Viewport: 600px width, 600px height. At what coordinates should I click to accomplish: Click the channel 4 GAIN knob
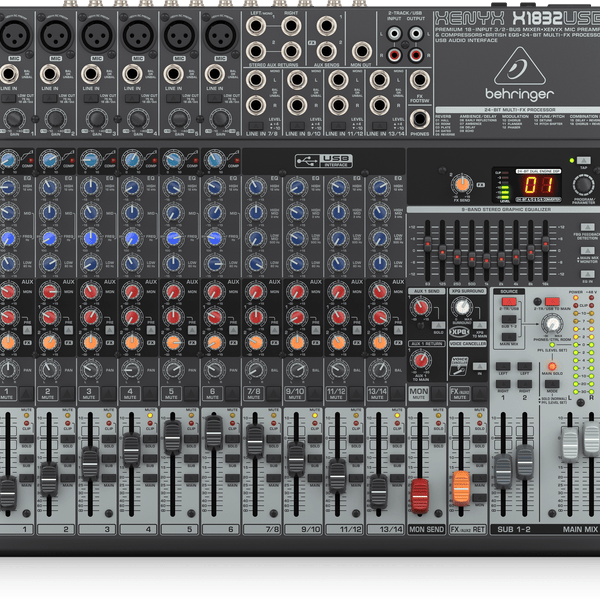tap(138, 119)
